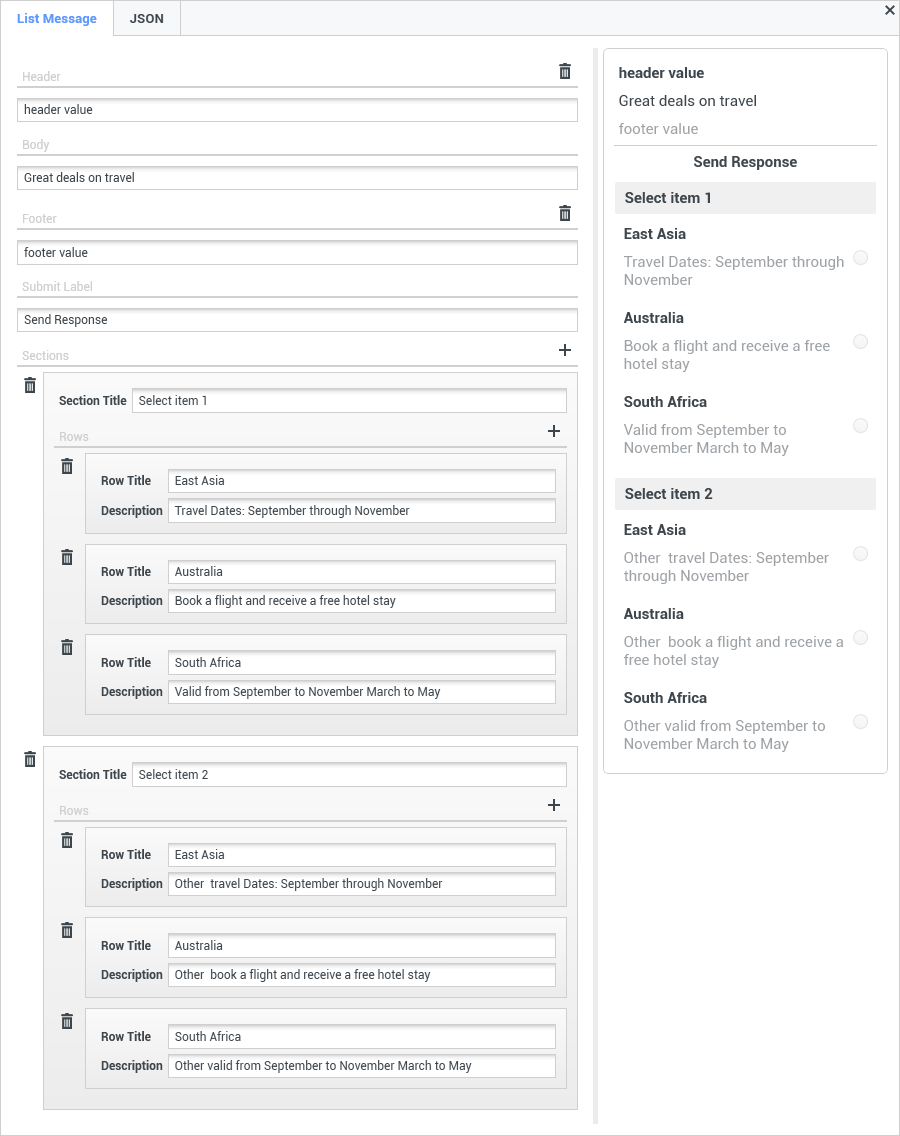Delete the 'Select item 1' section
This screenshot has height=1136, width=900.
(x=30, y=385)
